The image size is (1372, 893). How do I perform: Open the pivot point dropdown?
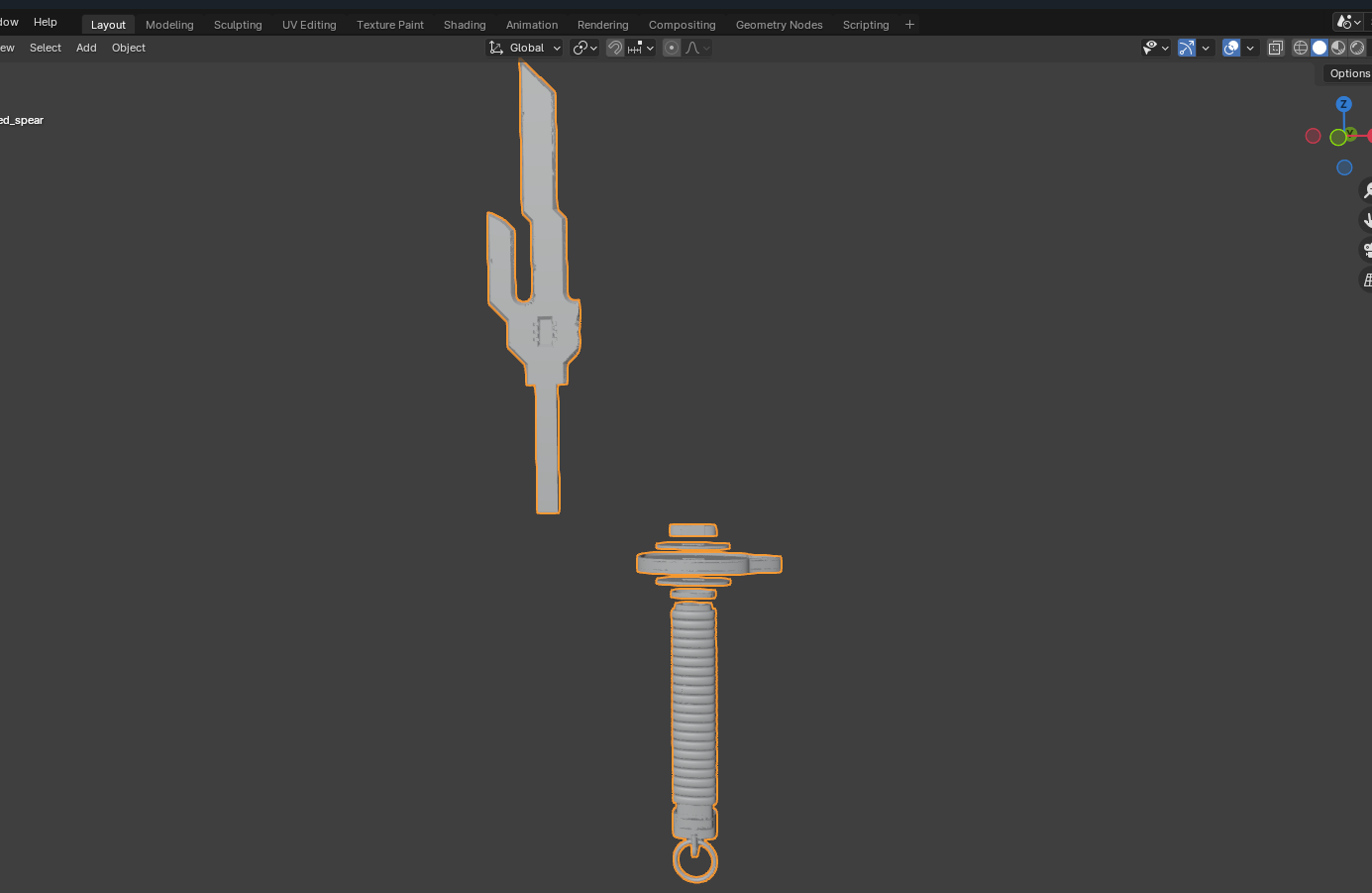pos(584,48)
